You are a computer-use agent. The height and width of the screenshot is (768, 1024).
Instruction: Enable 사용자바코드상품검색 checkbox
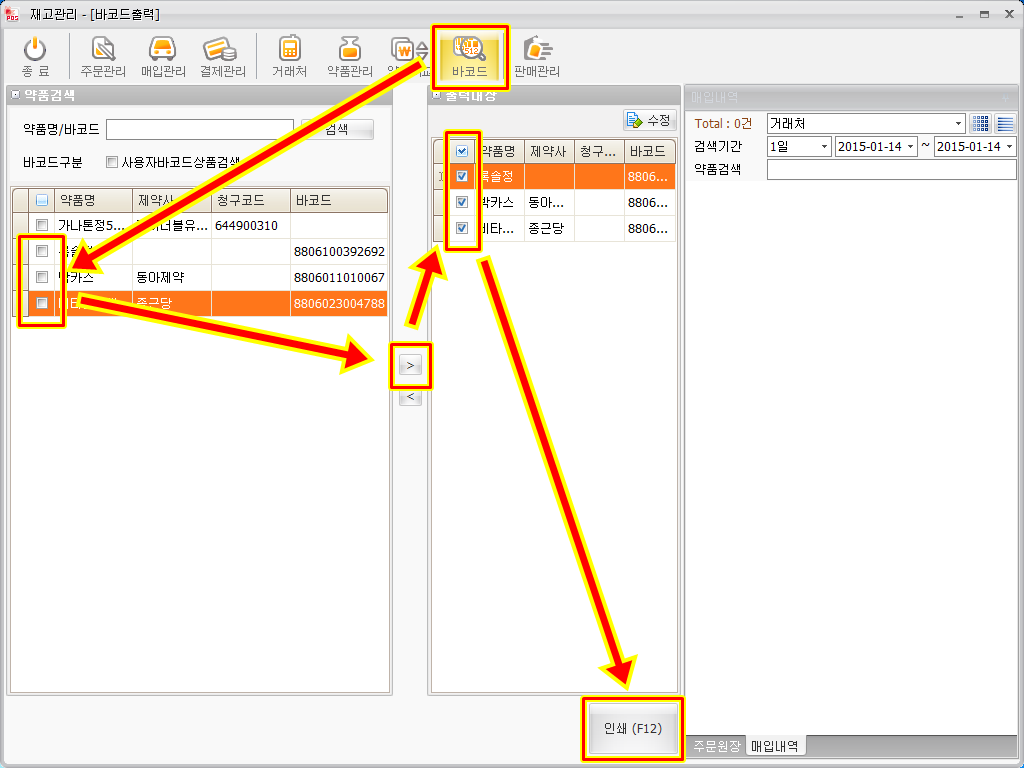[x=112, y=162]
